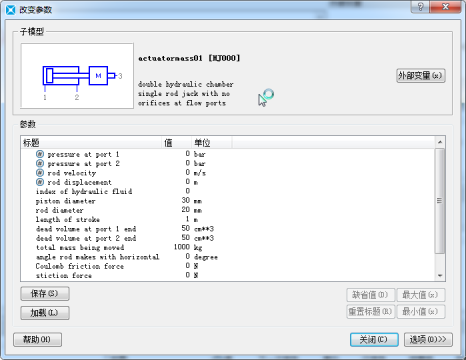Click the state icon beside rod velocity
Screen dimensions: 466x360
click(40, 173)
